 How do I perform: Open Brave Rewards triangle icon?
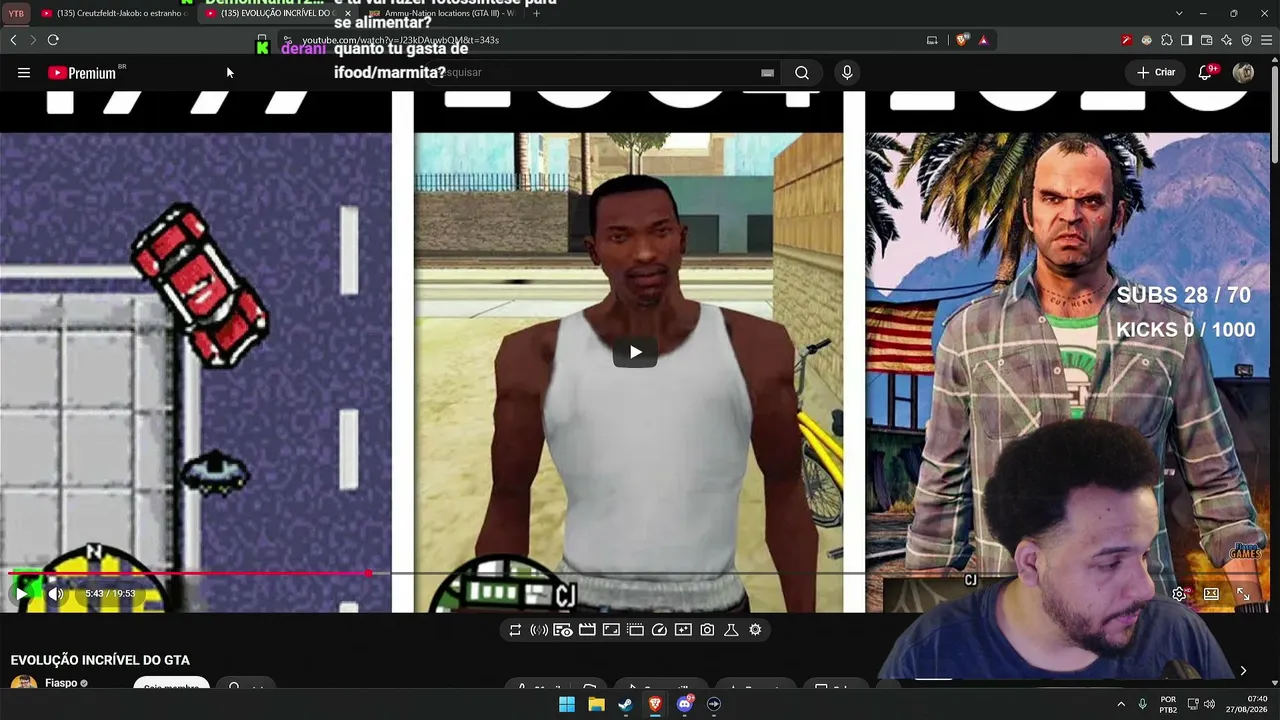point(983,40)
